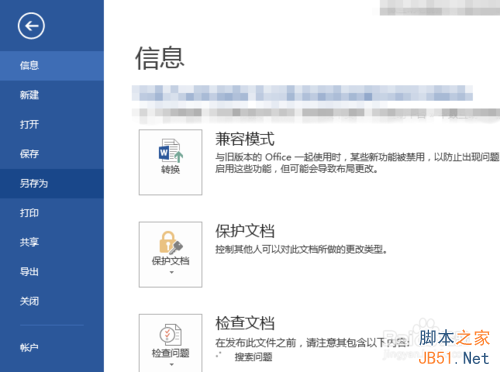Viewport: 500px width, 372px height.
Task: Click the 检查文档 section heading
Action: [x=245, y=323]
